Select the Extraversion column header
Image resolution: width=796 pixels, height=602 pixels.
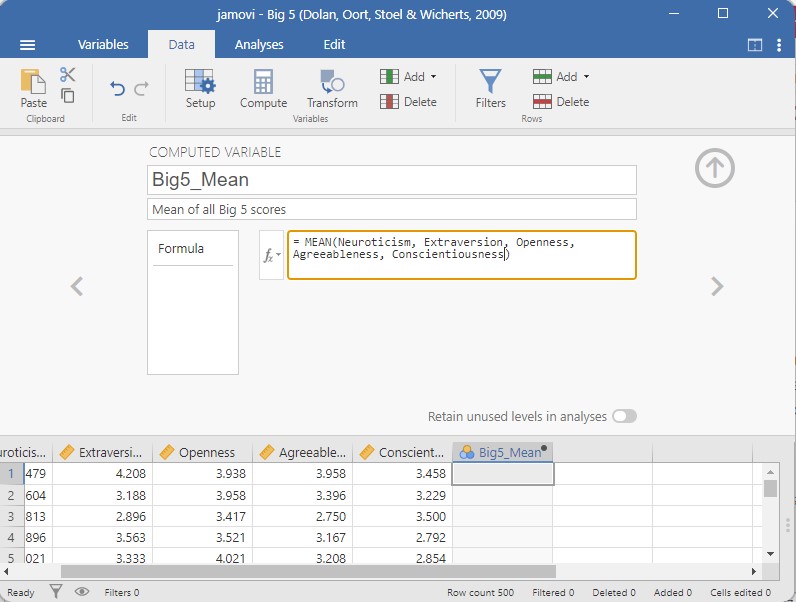tap(102, 452)
